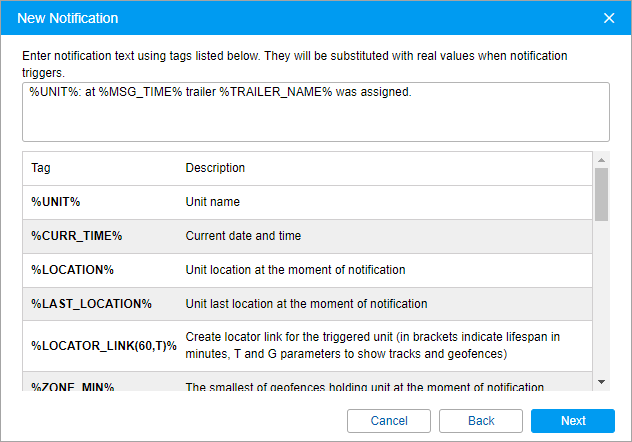Insert the %UNIT% tag
This screenshot has width=632, height=442.
(x=56, y=202)
